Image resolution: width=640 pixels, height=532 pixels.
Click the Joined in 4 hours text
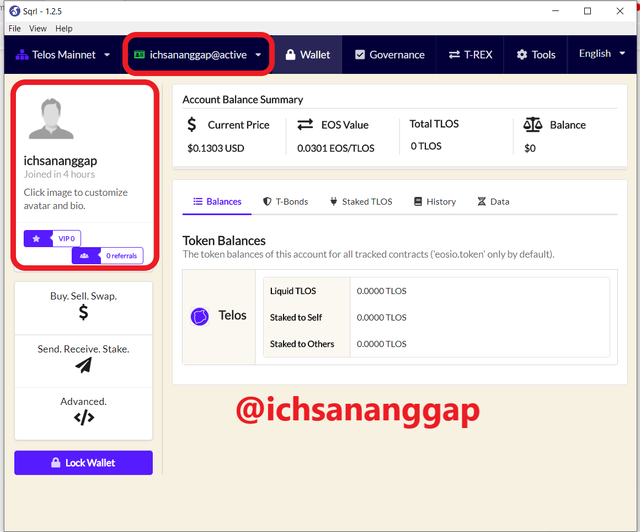59,174
